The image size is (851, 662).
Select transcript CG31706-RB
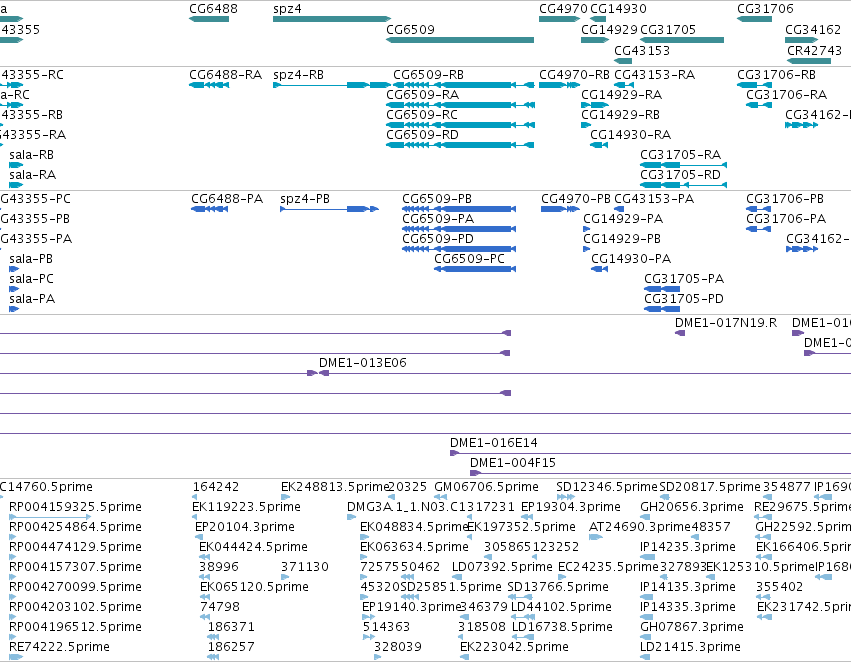coord(776,74)
